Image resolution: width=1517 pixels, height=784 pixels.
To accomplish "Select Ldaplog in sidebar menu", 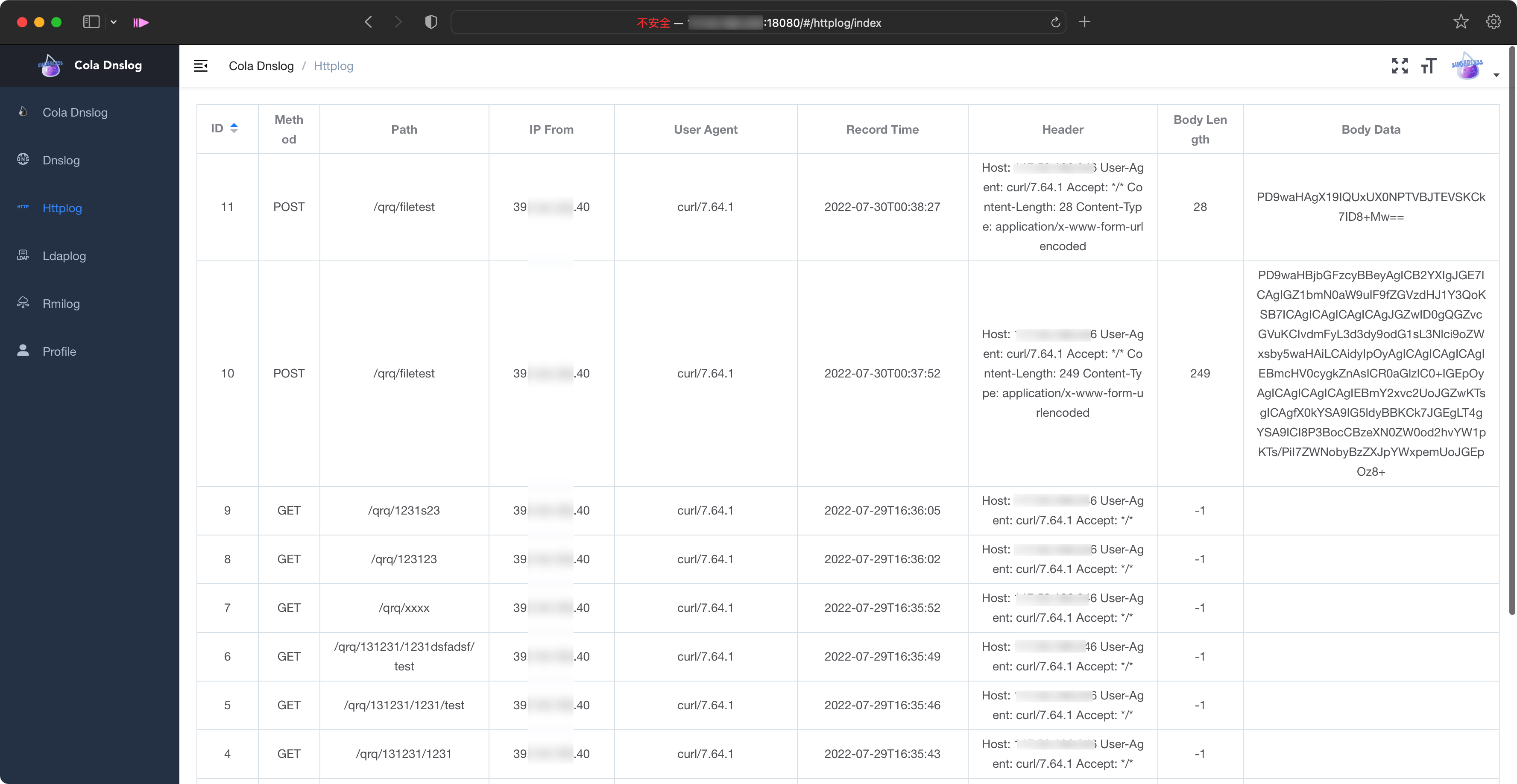I will point(64,256).
